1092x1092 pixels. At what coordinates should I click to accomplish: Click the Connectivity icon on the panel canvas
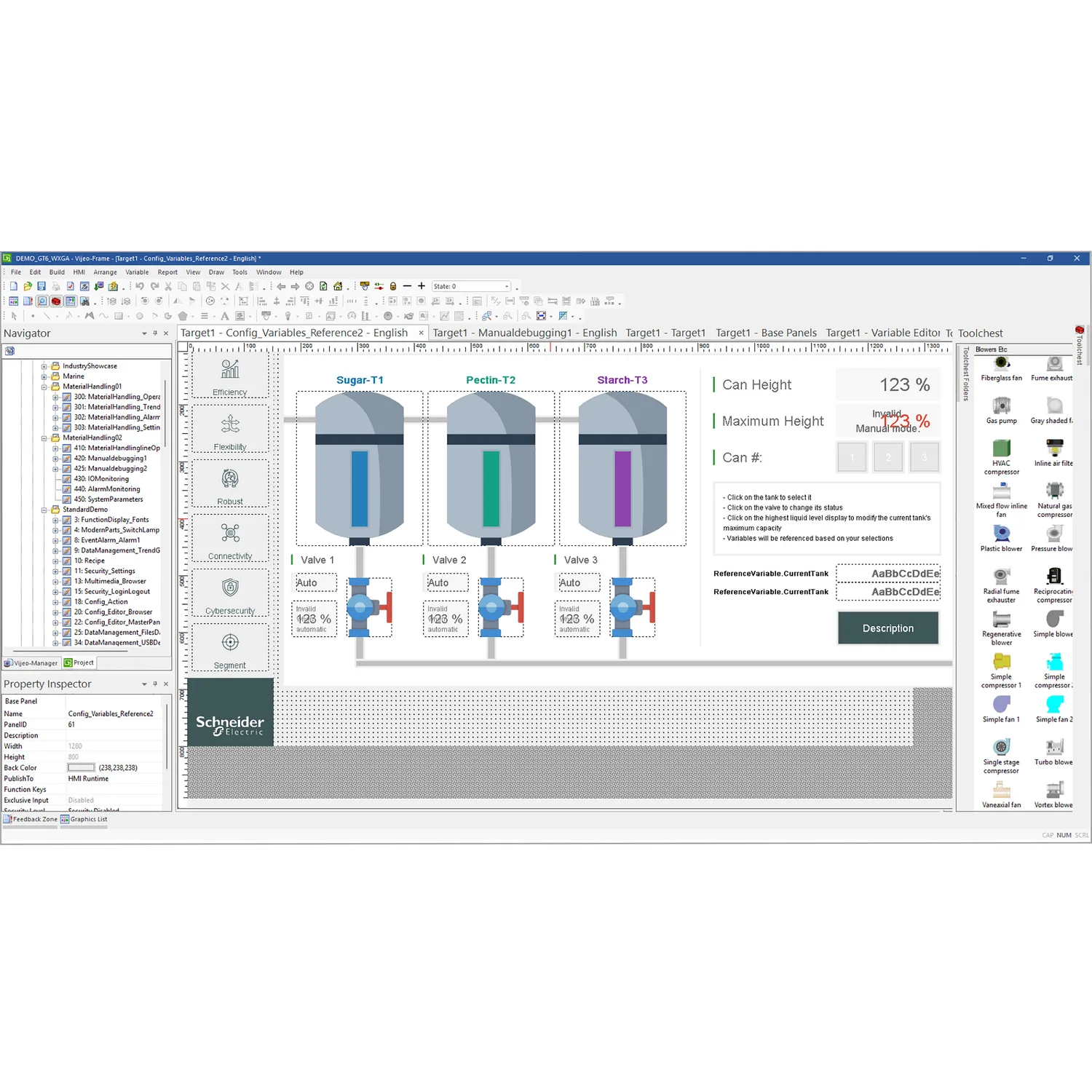tap(230, 533)
